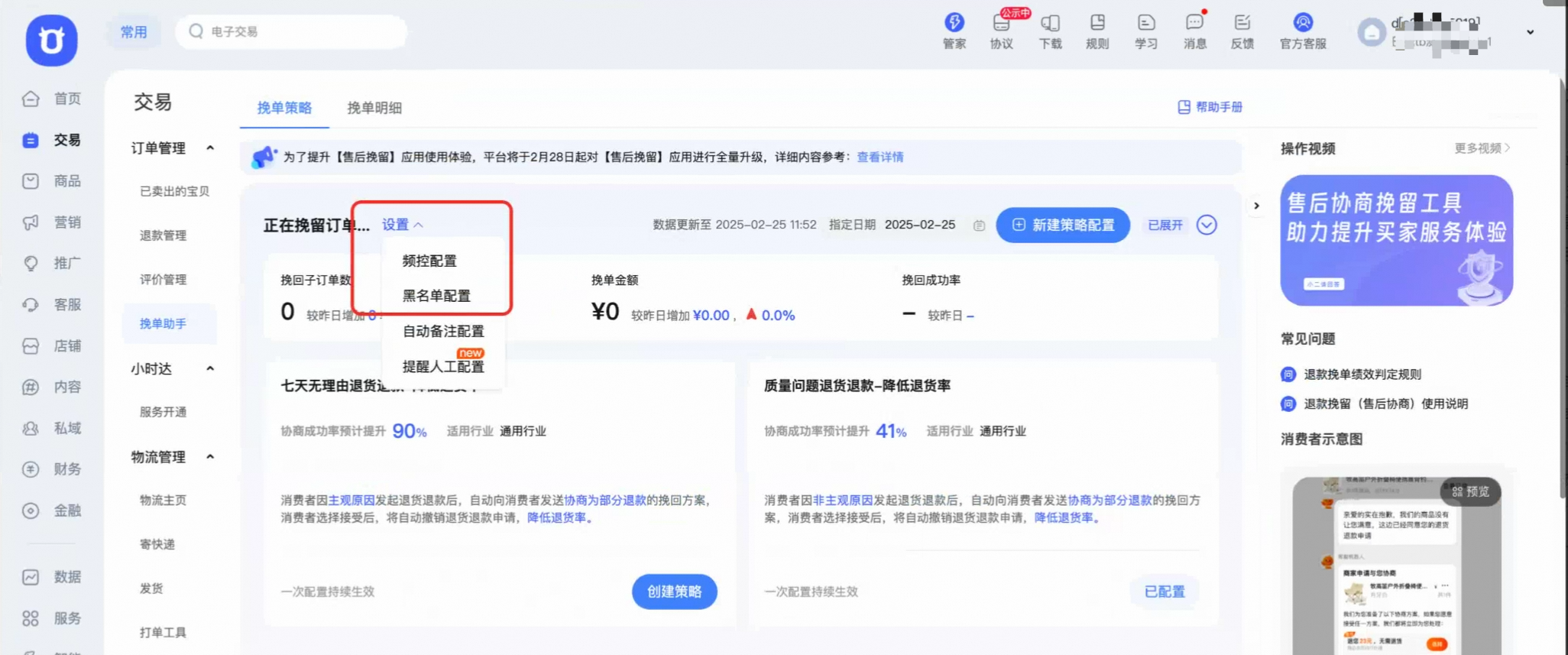Collapse the 物流管理 section
The width and height of the screenshot is (1568, 655).
pos(210,456)
